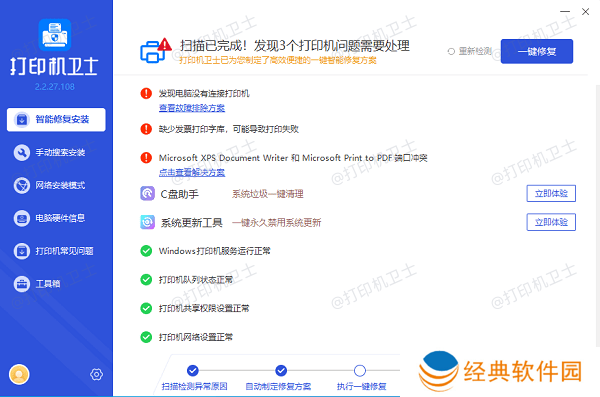Viewport: 600px width, 397px height.
Task: Click green check for 打印机网络设置正常
Action: (146, 337)
